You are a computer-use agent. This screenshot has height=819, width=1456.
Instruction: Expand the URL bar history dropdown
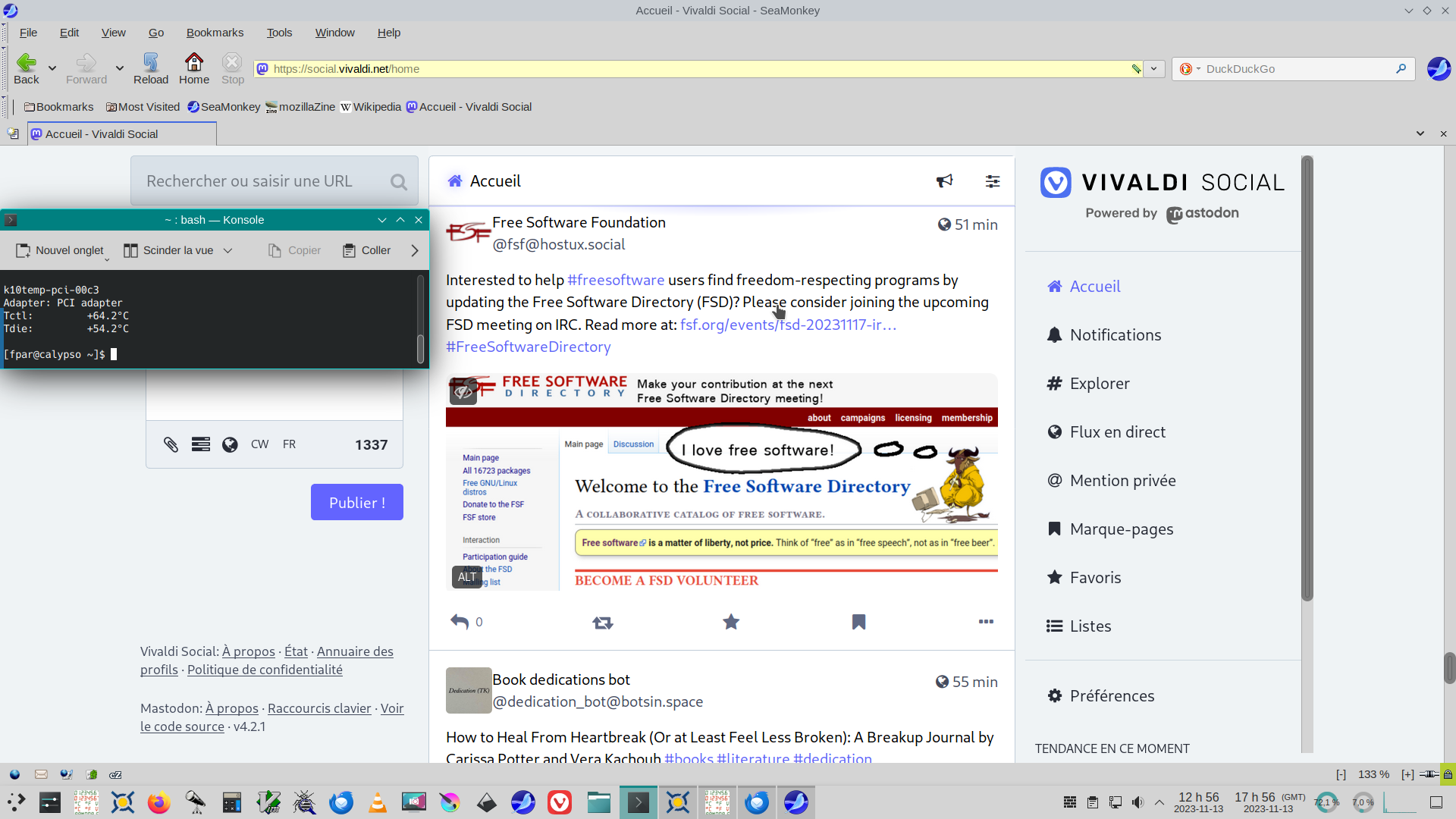click(1153, 69)
